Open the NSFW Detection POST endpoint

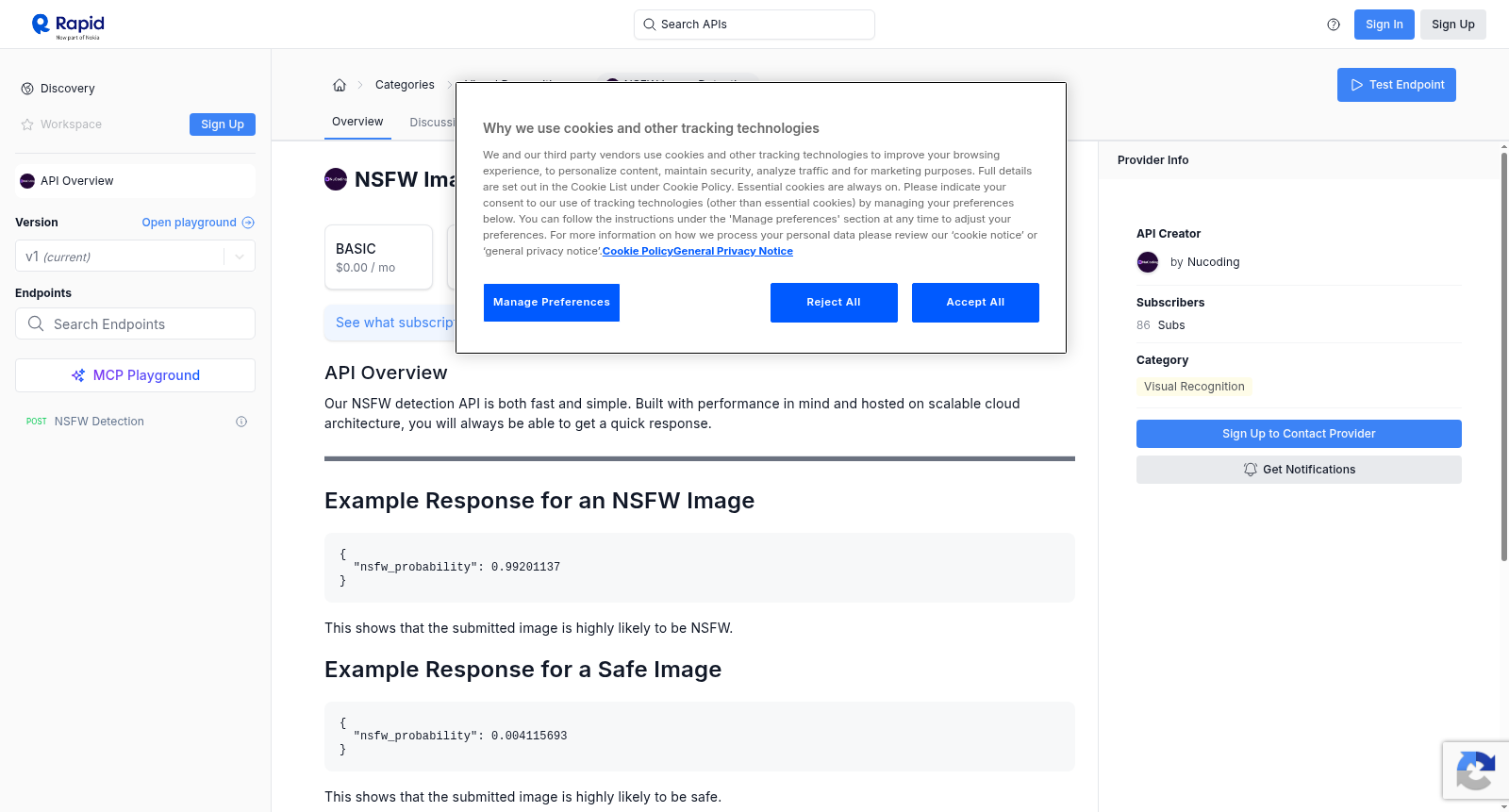pos(135,422)
